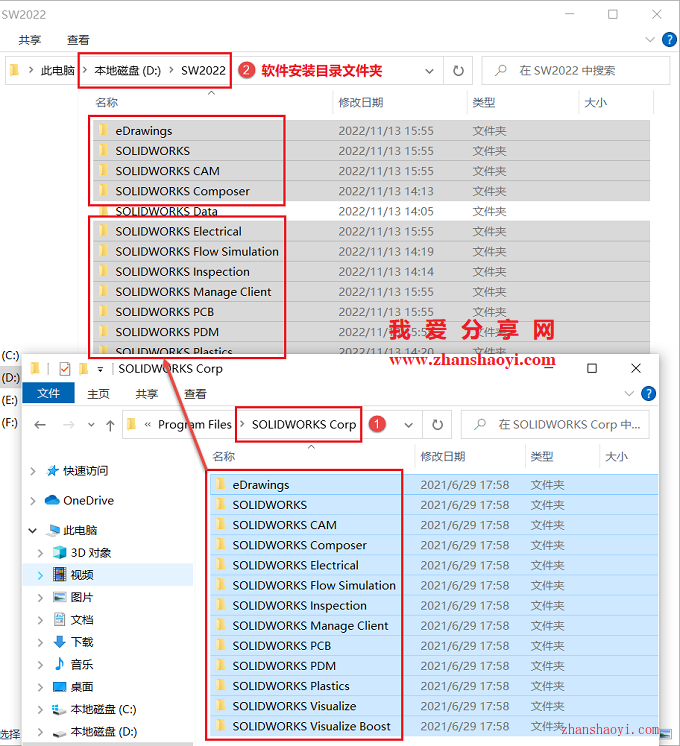The image size is (680, 746).
Task: Expand the ribbon in SOLIDWORKS Corp window
Action: click(629, 393)
